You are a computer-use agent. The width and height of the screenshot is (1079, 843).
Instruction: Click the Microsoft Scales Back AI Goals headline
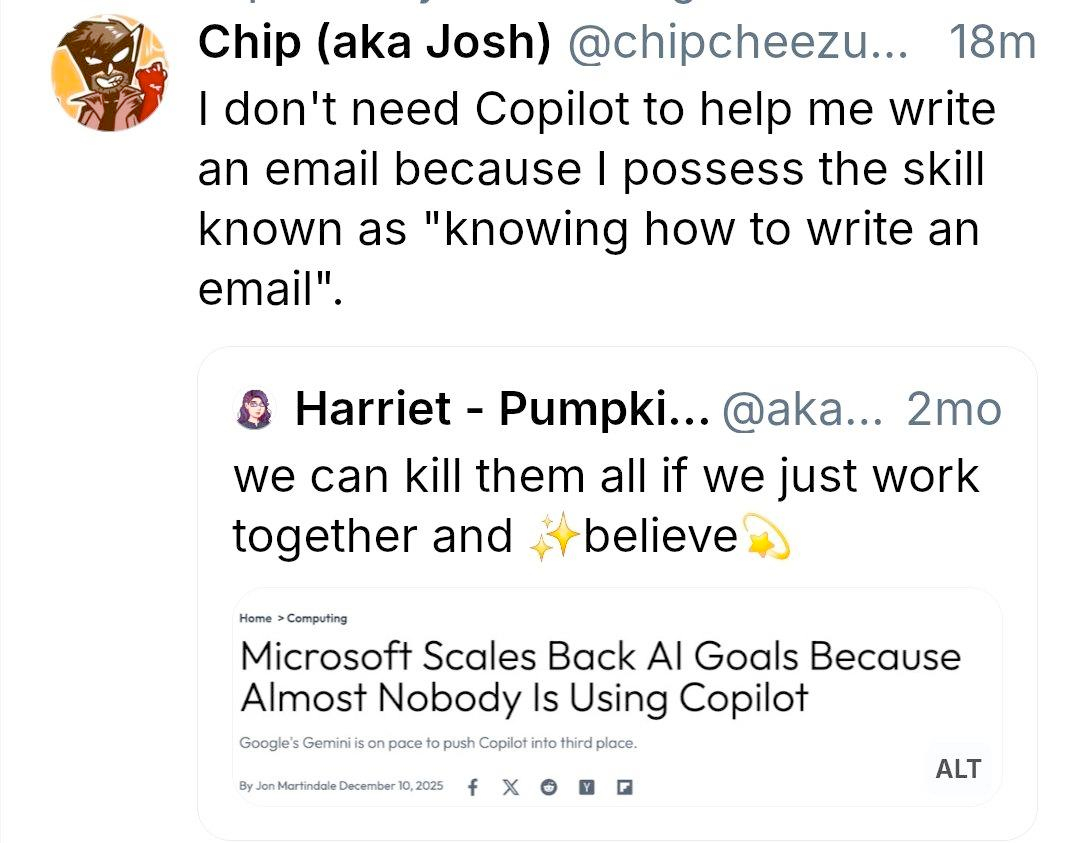pyautogui.click(x=600, y=677)
